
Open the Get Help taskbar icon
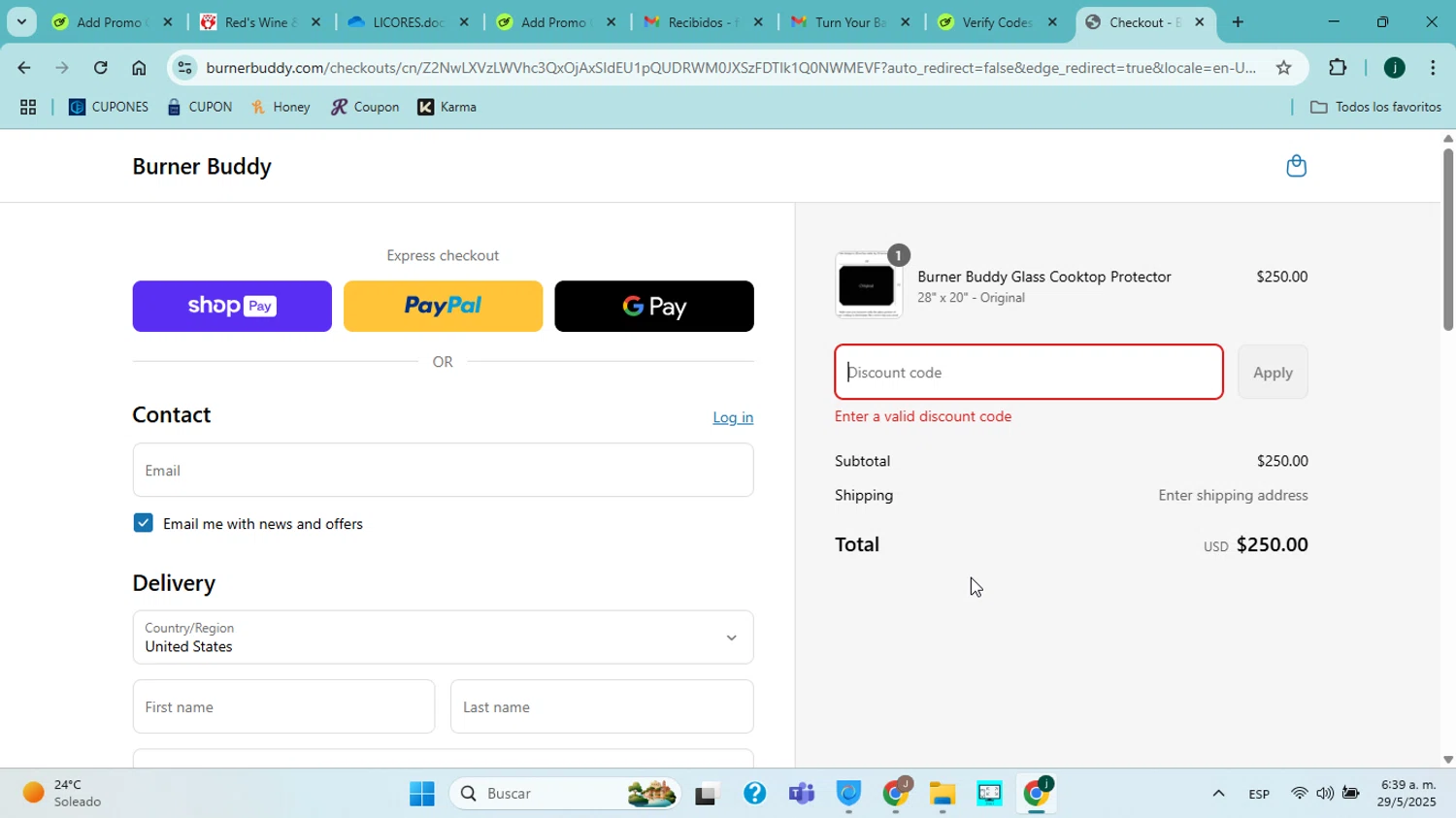[754, 794]
